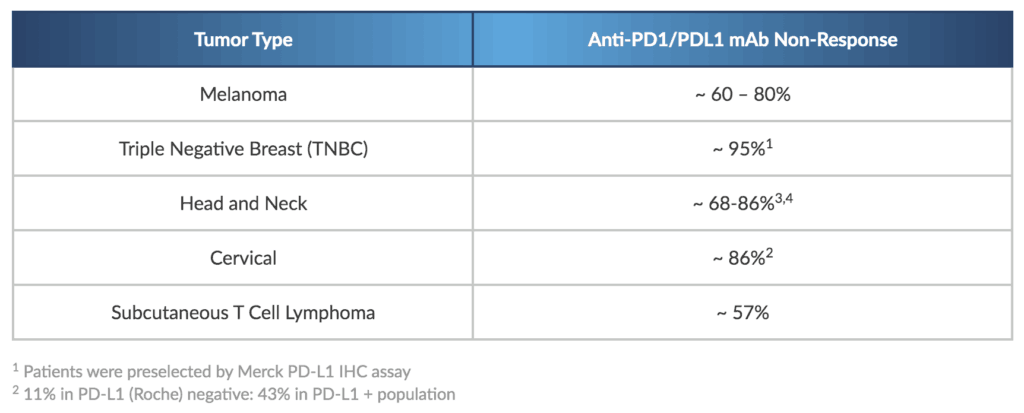
Task: Click the Head and Neck cell
Action: click(243, 204)
